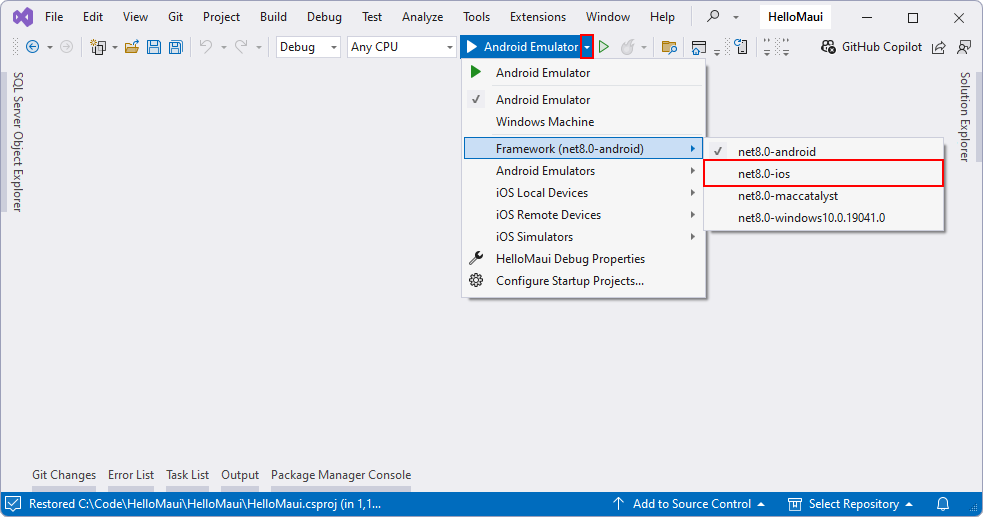Open the View menu
Viewport: 983px width, 517px height.
[x=135, y=17]
